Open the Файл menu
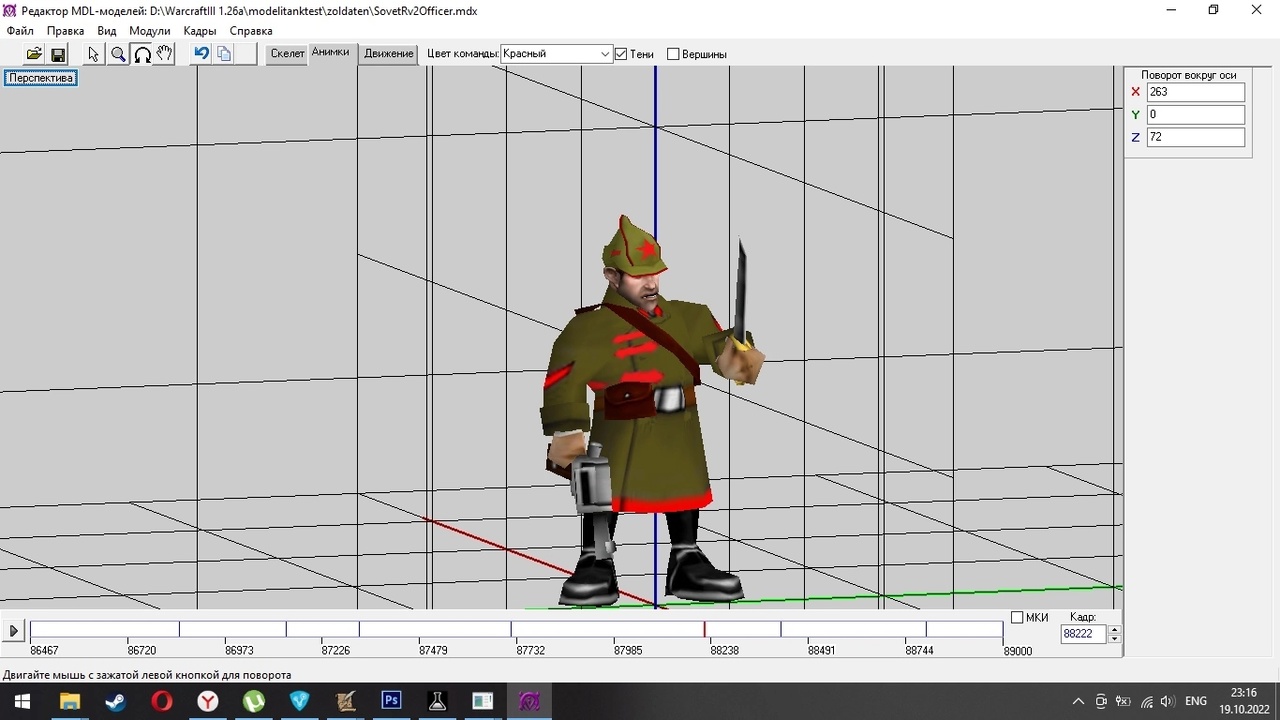The width and height of the screenshot is (1280, 720). point(20,31)
